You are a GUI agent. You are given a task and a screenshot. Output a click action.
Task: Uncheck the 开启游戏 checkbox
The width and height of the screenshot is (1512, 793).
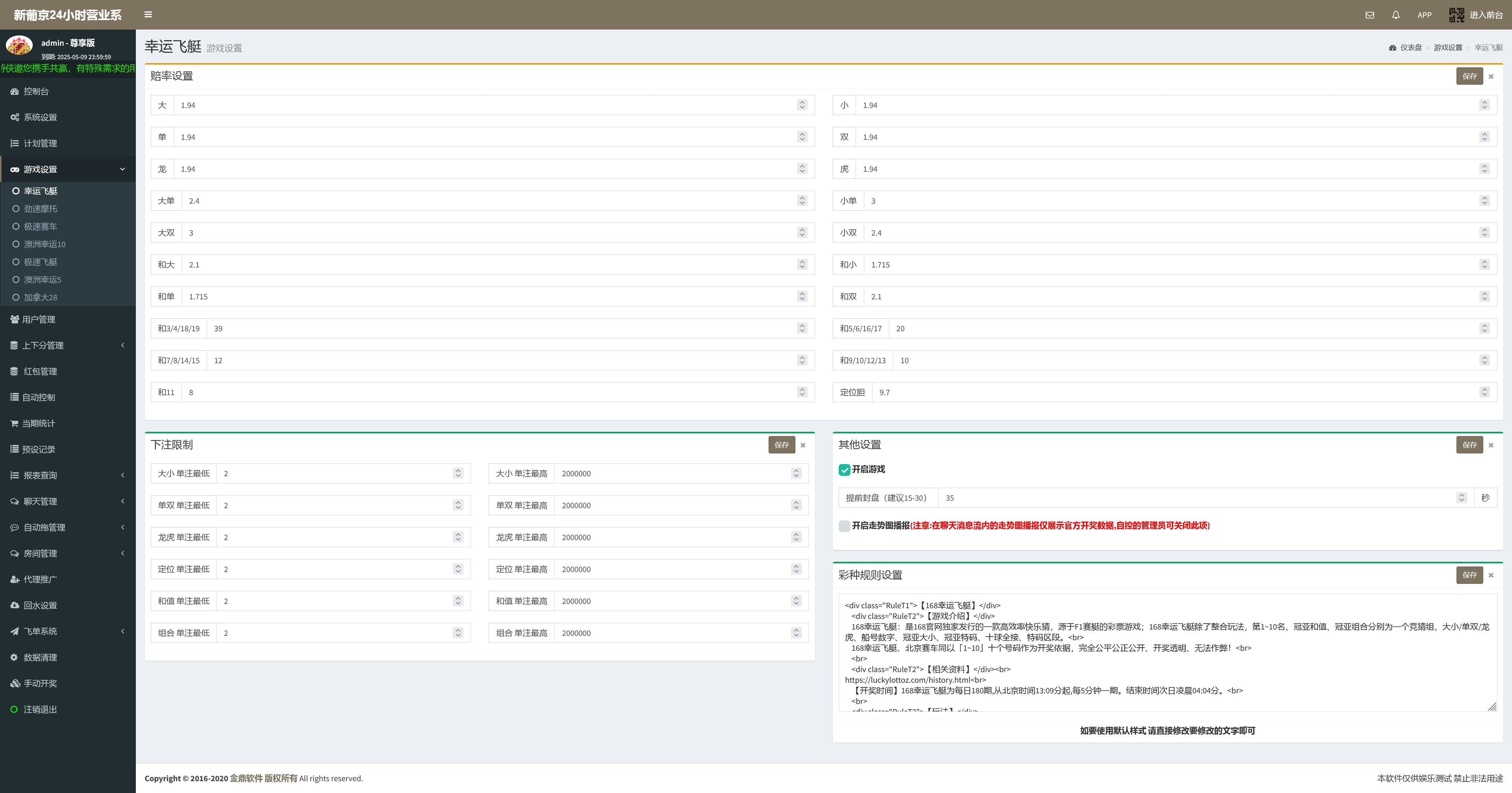coord(844,470)
